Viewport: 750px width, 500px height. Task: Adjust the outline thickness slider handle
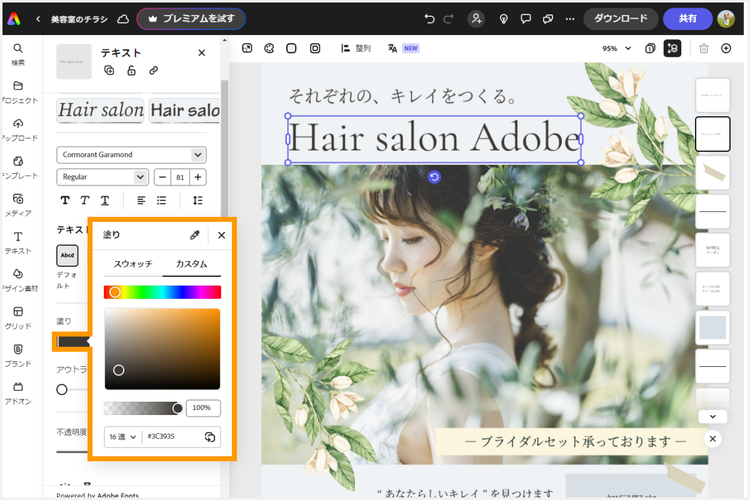point(62,389)
